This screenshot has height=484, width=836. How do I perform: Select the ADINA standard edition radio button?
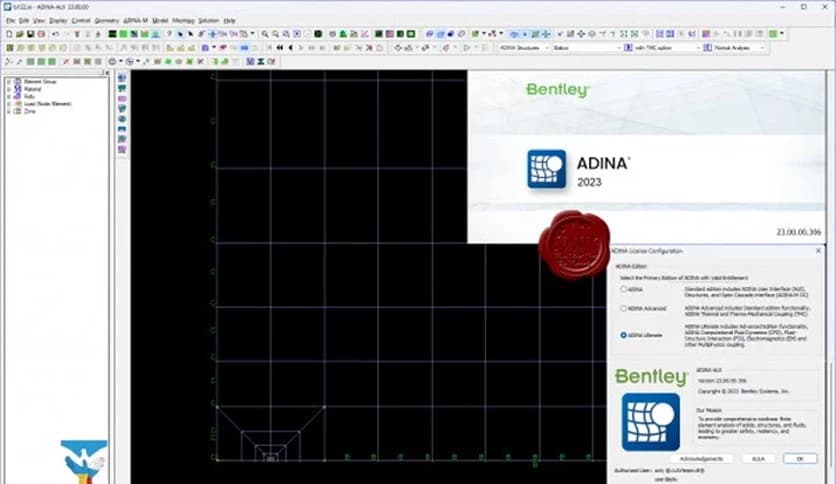pos(623,289)
